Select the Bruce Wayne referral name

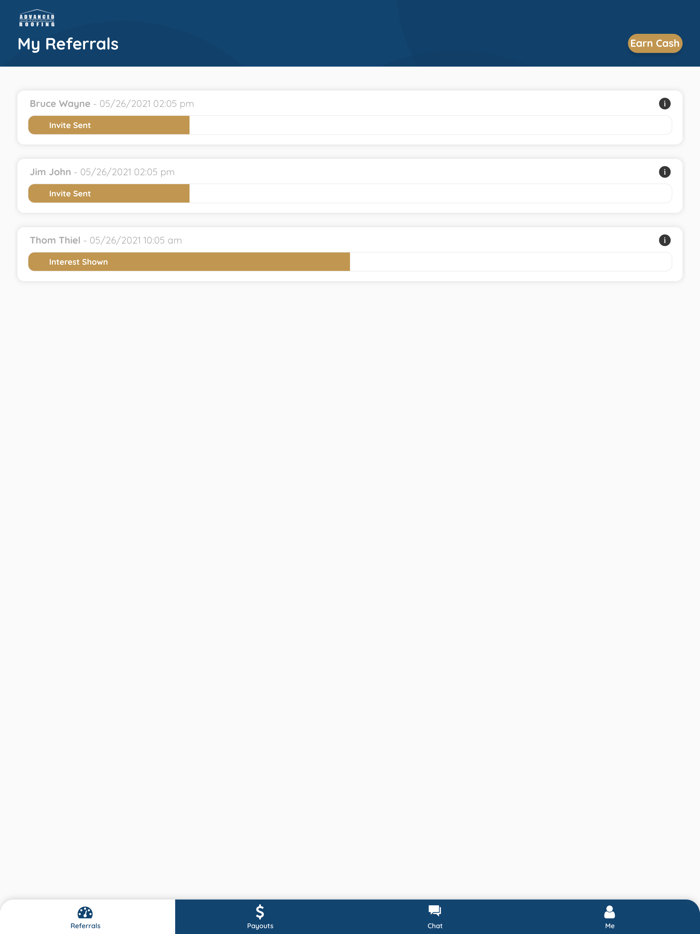click(x=60, y=104)
